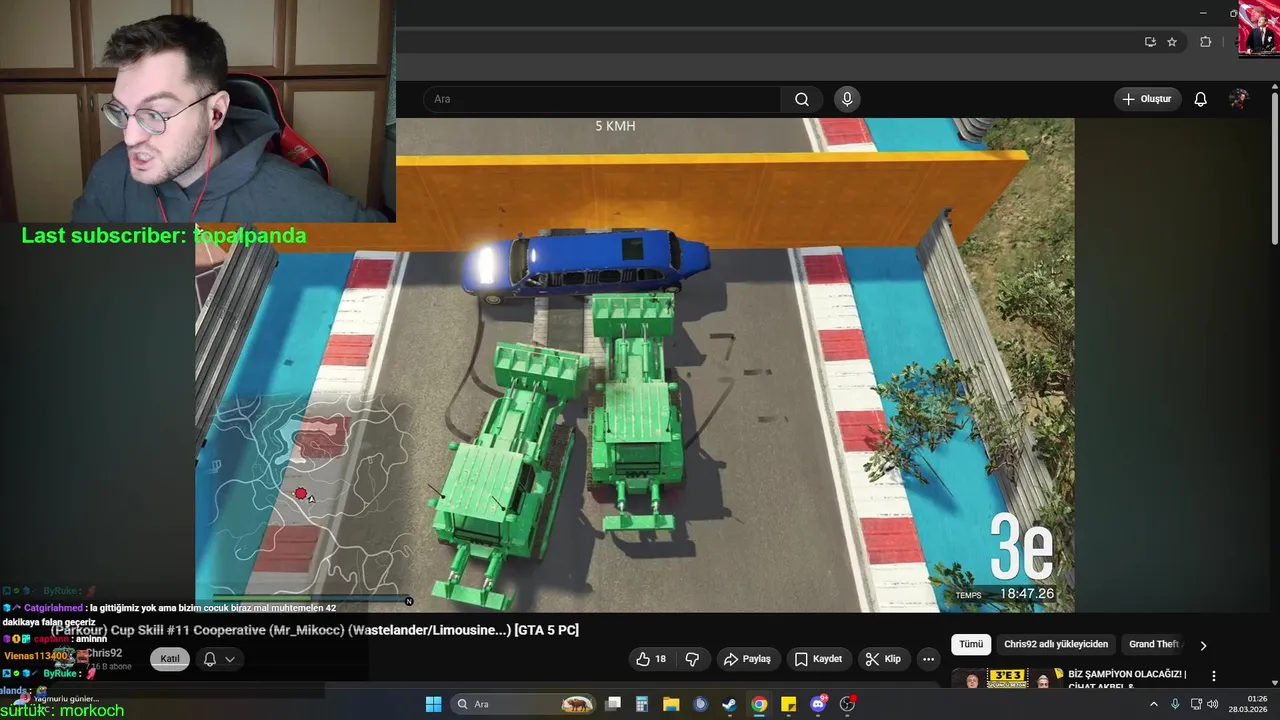Click the video title Parkour Cup Skill #11

tap(315, 630)
